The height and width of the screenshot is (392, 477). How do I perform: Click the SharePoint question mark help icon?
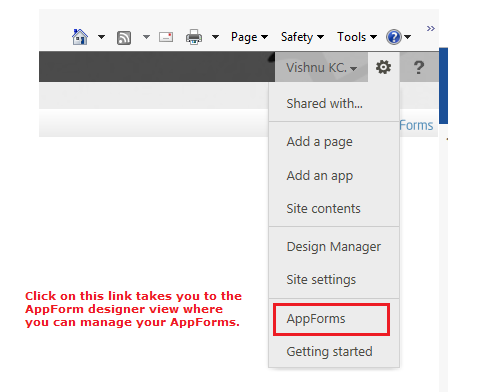[419, 68]
